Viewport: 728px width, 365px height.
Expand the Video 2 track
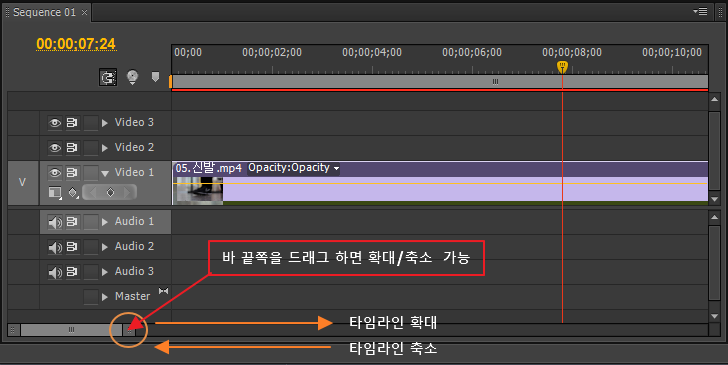coord(105,148)
